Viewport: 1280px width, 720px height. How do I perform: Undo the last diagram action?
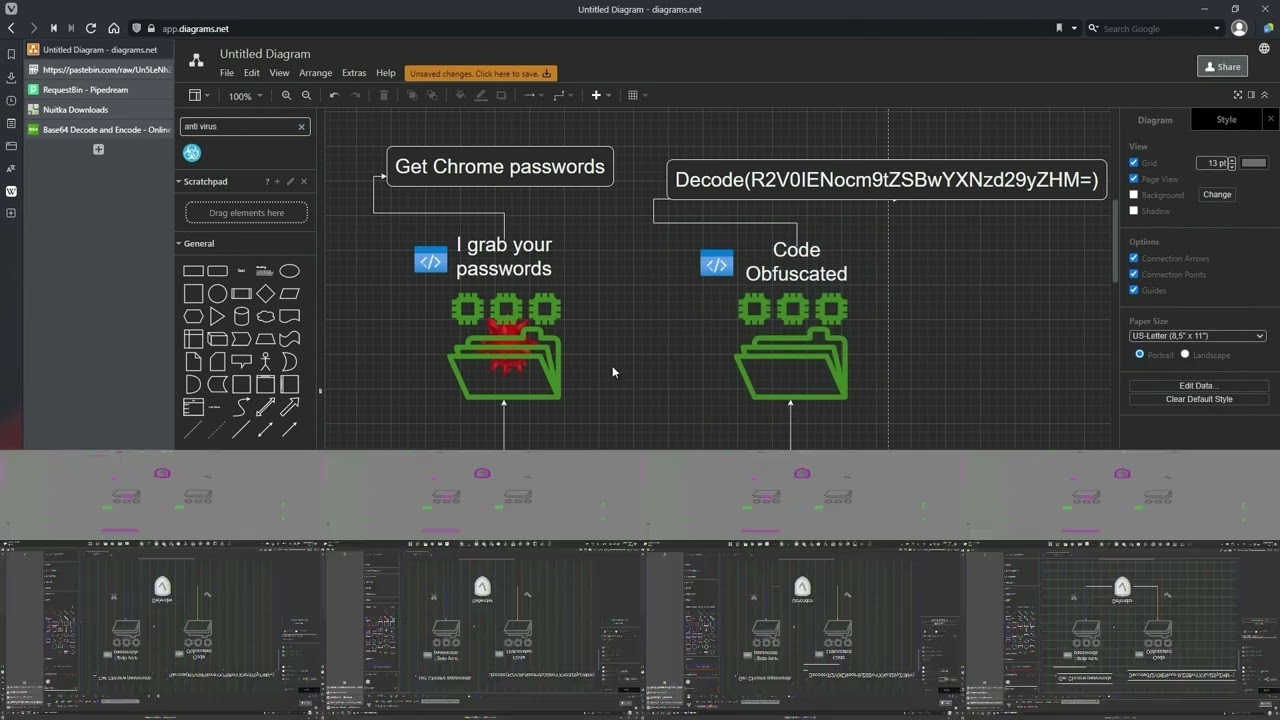pos(334,95)
